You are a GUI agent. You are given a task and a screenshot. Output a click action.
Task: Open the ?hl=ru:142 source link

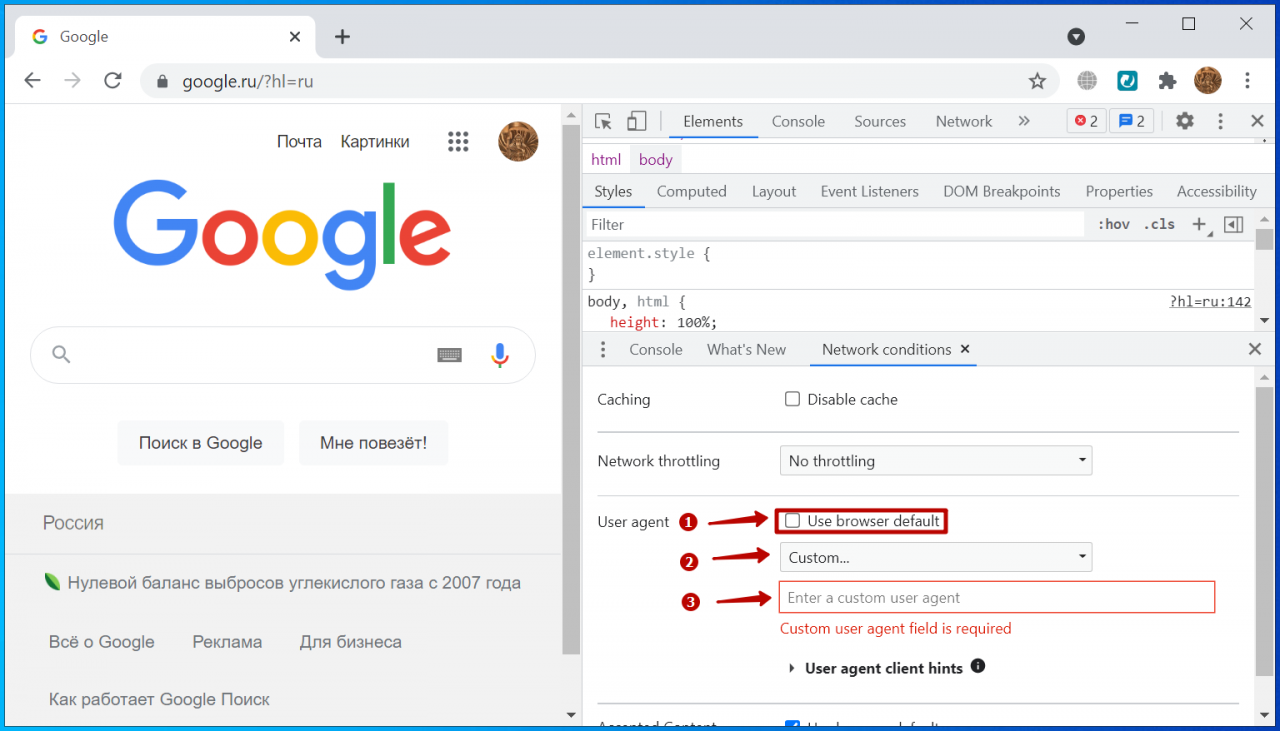(x=1210, y=301)
